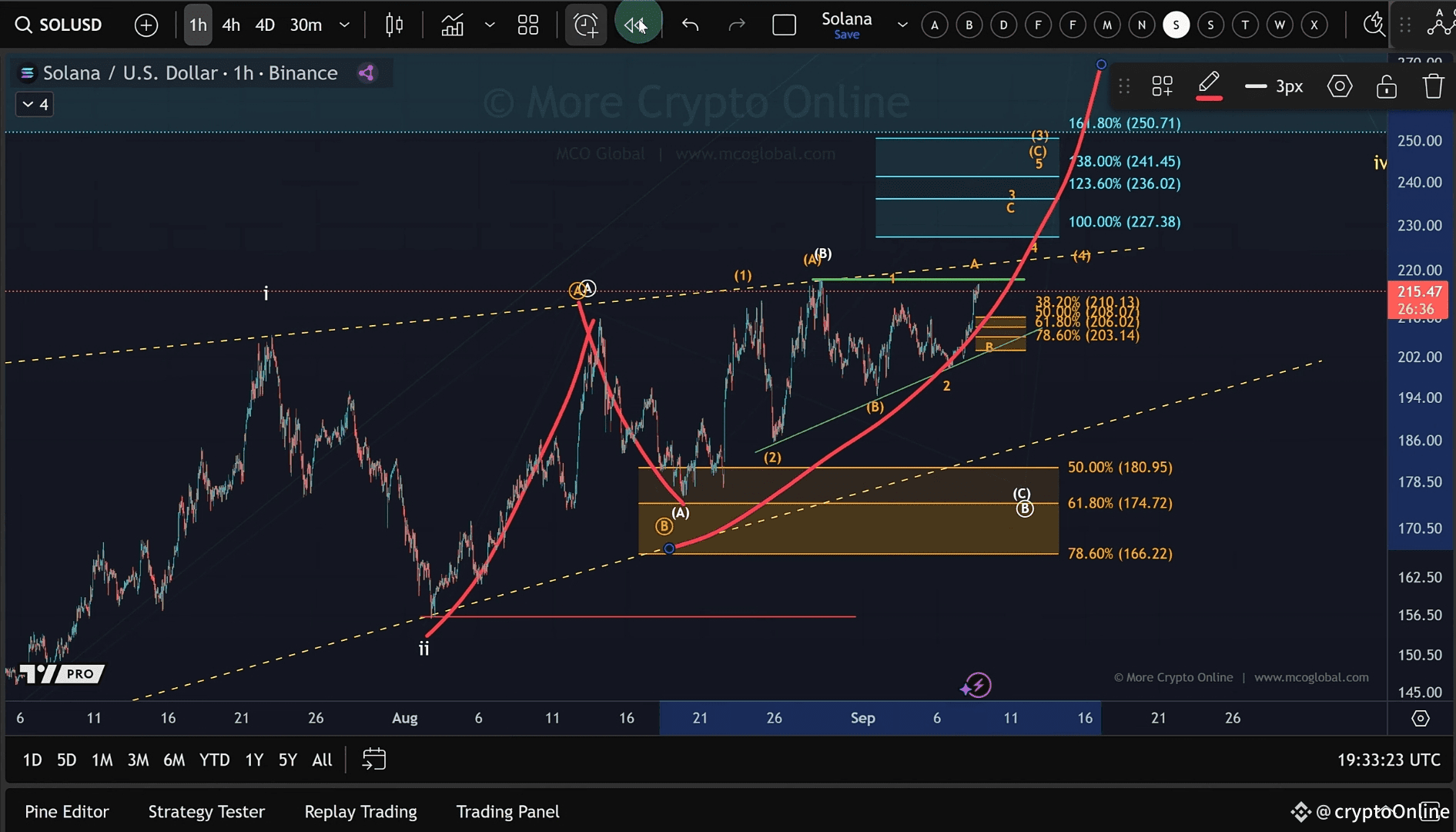This screenshot has height=832, width=1456.
Task: Expand the timeframe interval dropdown
Action: [x=344, y=25]
